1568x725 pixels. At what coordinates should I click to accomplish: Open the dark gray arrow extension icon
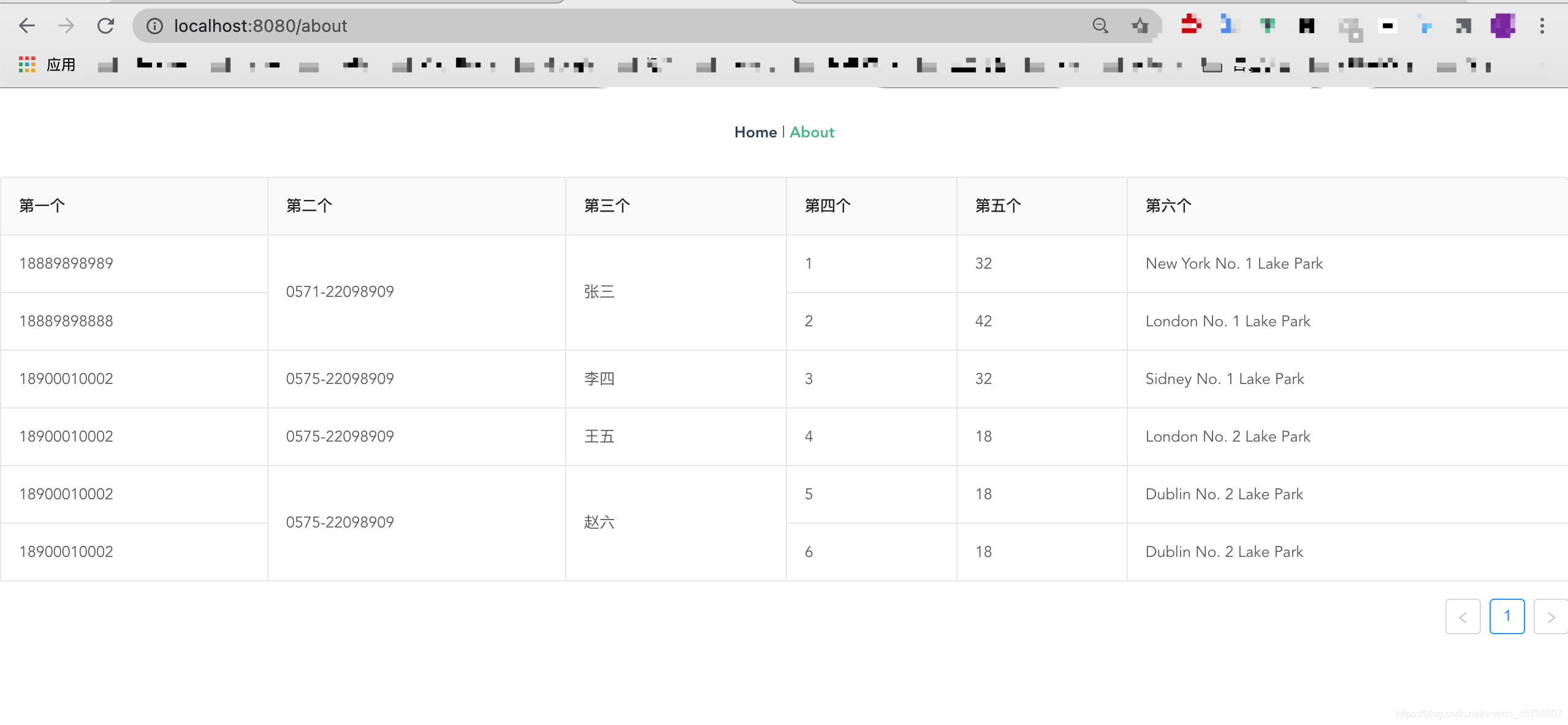coord(1463,26)
